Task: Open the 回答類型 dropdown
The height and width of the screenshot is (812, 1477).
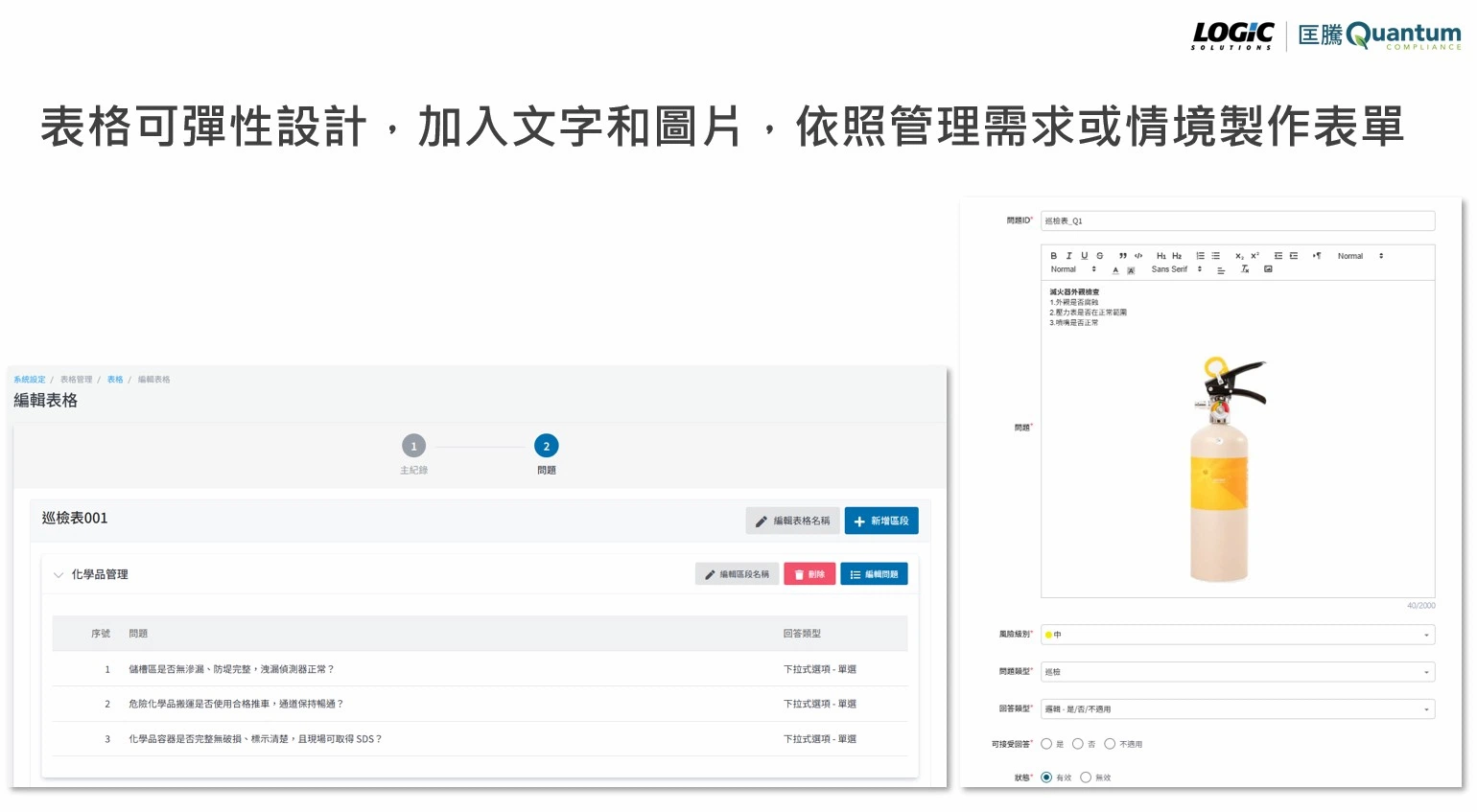Action: click(1237, 709)
